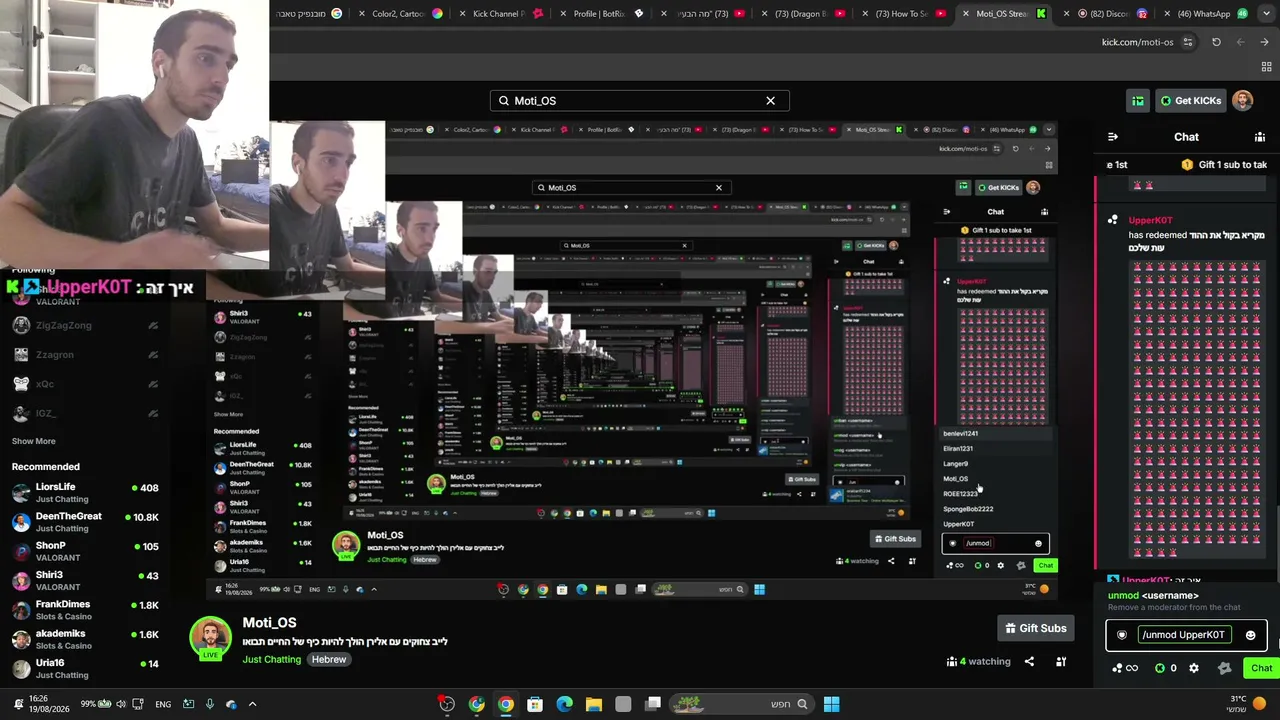The image size is (1280, 720).
Task: Open chat identity badge selector
Action: point(1122,635)
